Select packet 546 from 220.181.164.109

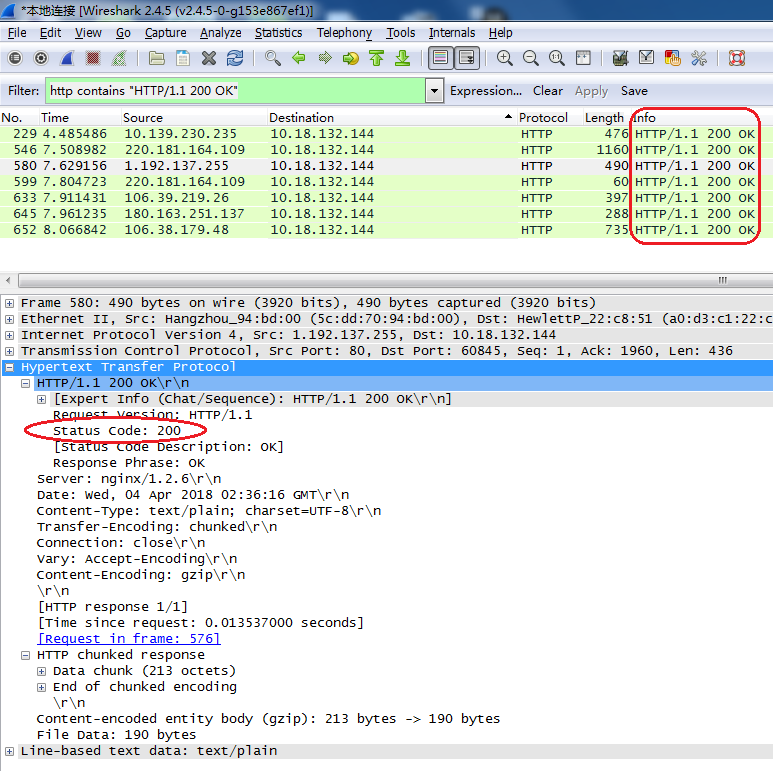point(386,150)
